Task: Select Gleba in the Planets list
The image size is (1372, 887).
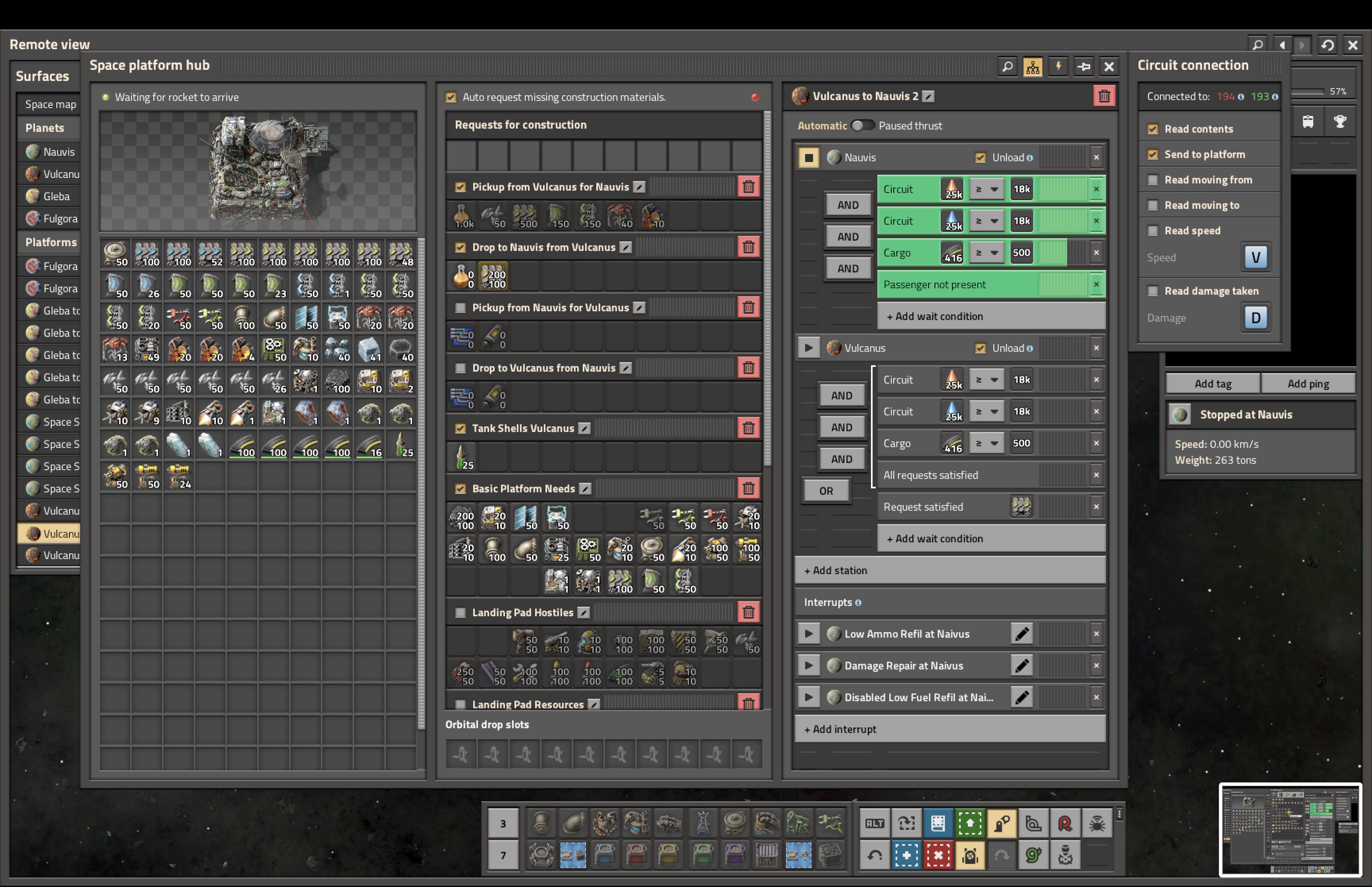Action: point(56,197)
